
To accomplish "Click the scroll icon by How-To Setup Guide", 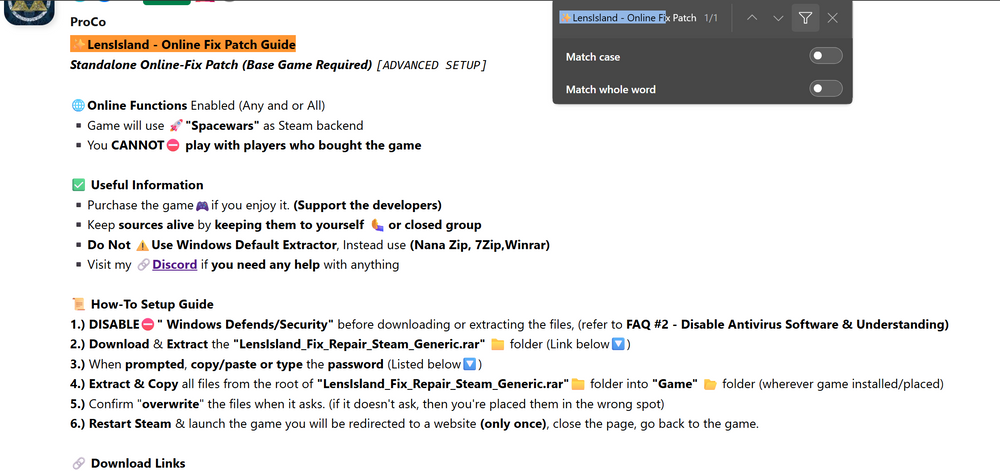I will pos(78,305).
